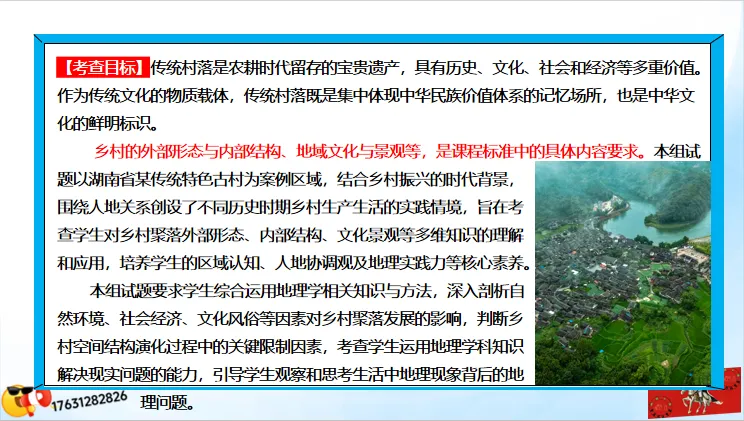Click the black text 本组试 after red sentence

pos(677,151)
